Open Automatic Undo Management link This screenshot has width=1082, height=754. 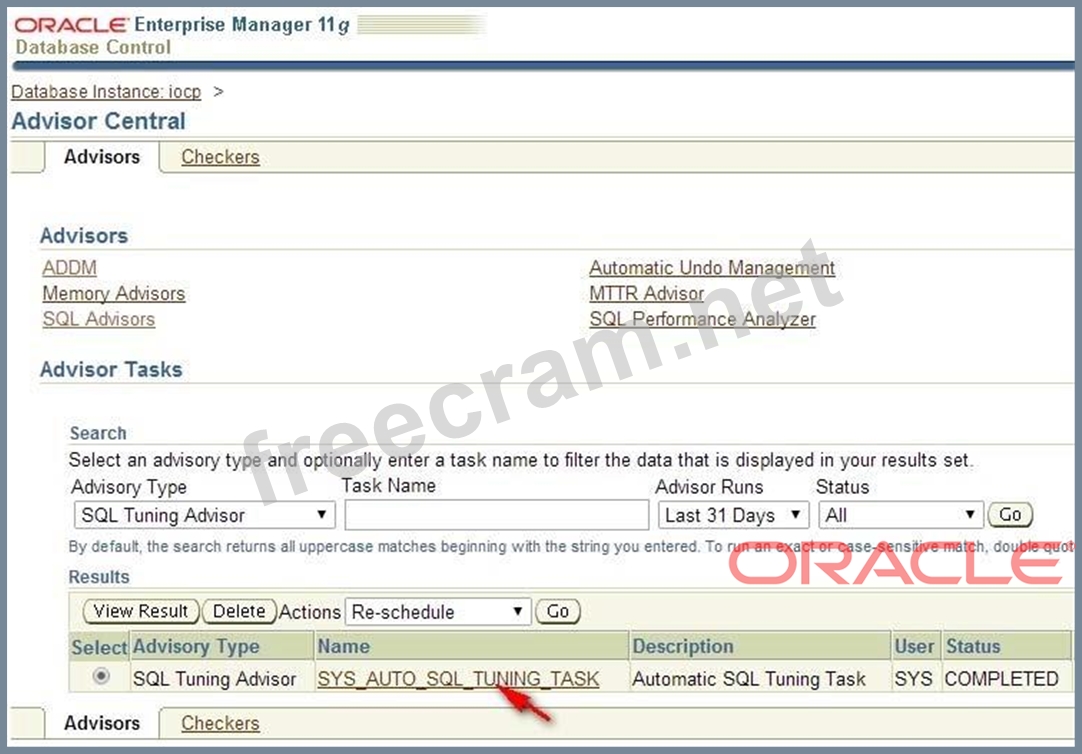(x=712, y=268)
